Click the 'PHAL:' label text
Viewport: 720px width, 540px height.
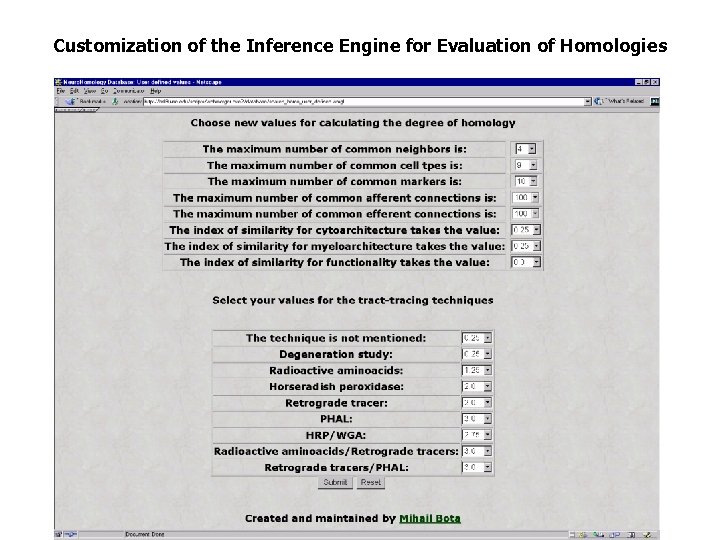[x=336, y=419]
